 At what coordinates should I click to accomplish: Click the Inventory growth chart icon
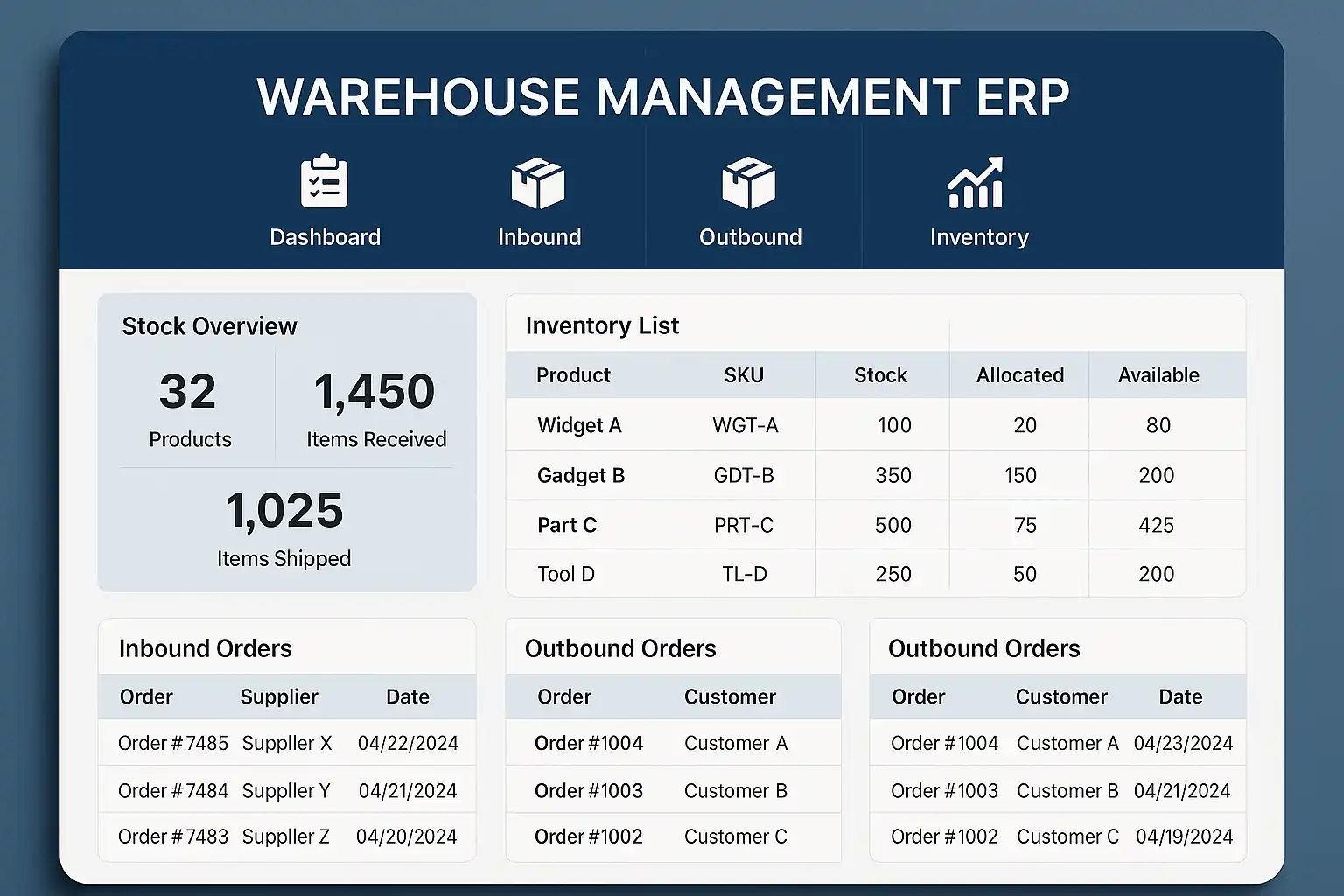[976, 184]
